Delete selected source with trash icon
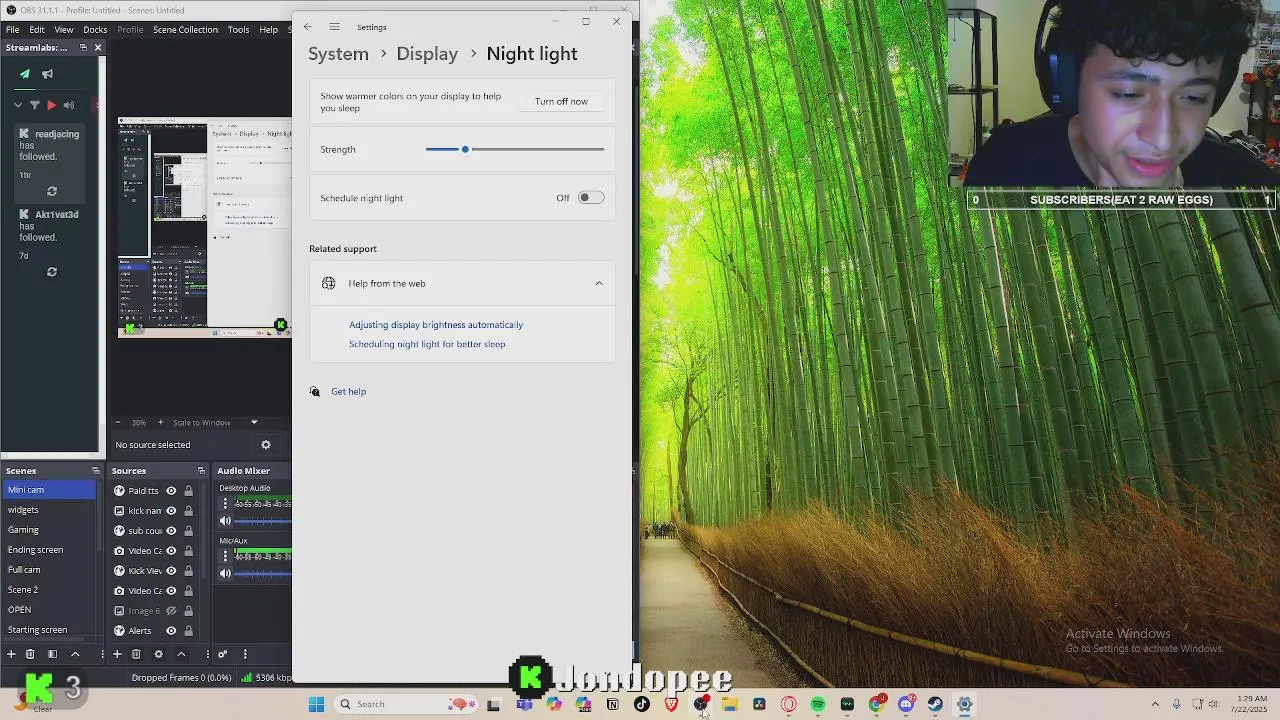This screenshot has width=1280, height=720. (x=136, y=654)
